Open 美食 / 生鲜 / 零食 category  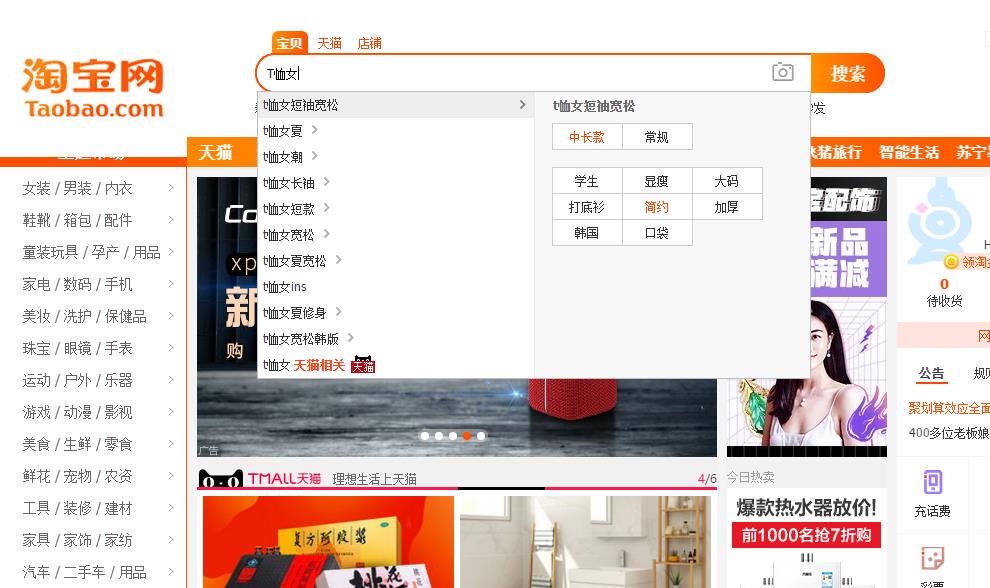pyautogui.click(x=78, y=444)
